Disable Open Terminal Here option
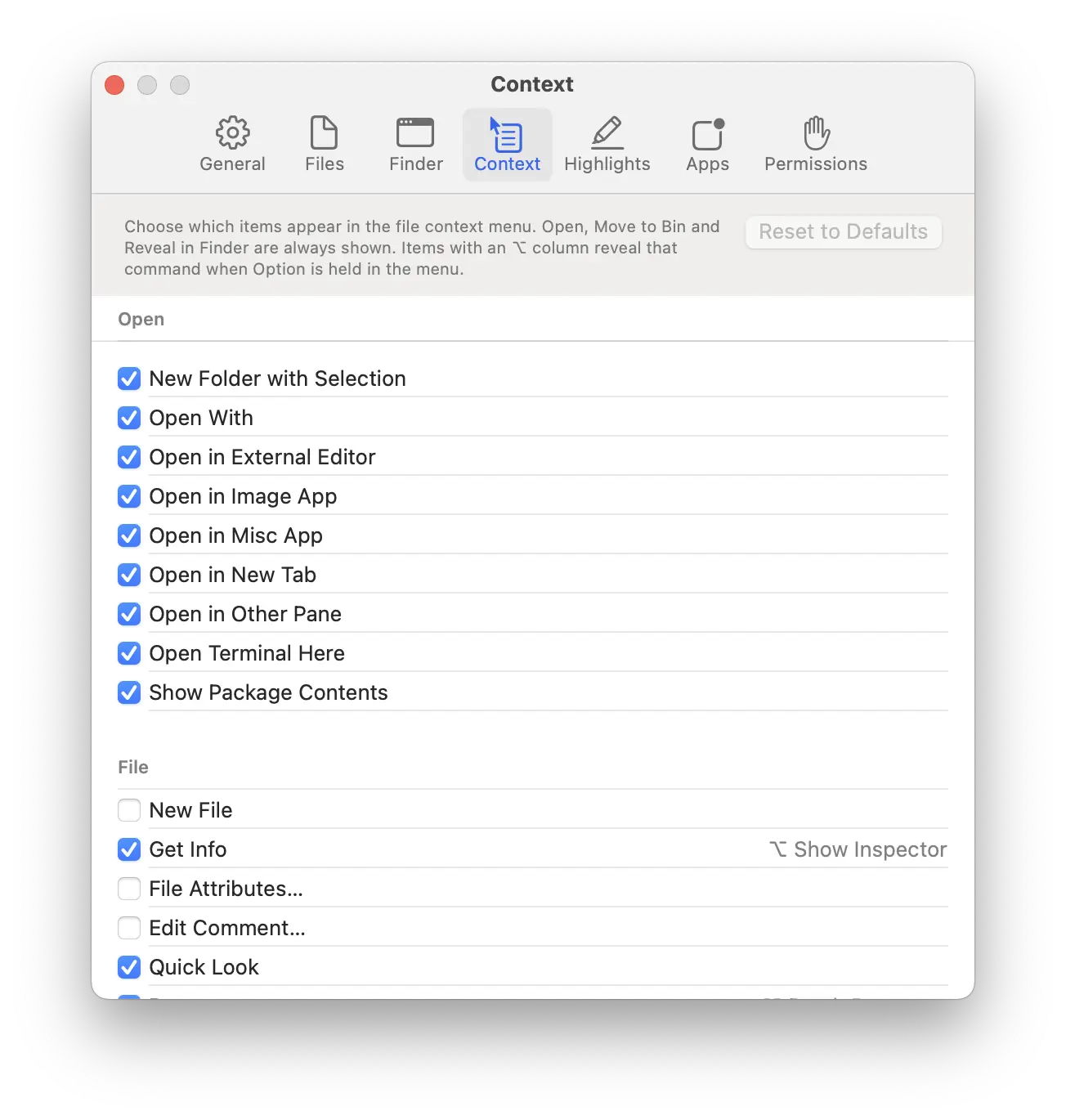The width and height of the screenshot is (1066, 1120). [x=129, y=653]
